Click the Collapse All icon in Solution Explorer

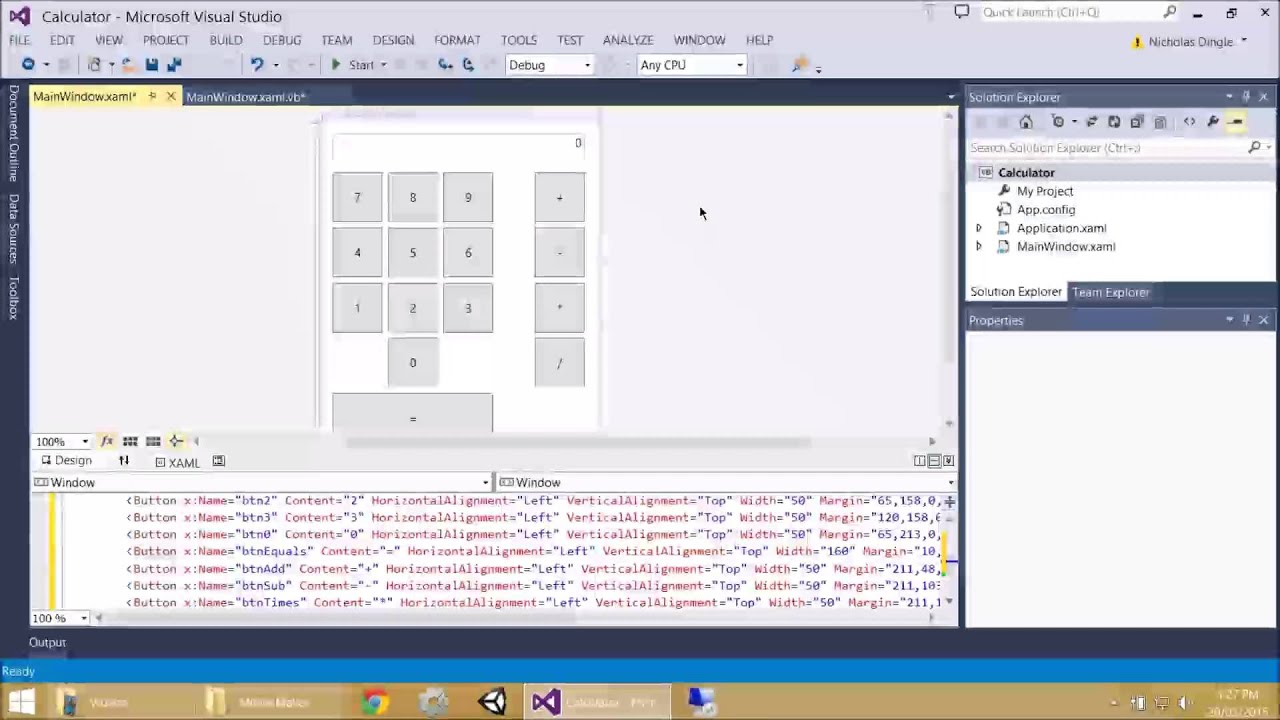click(x=1137, y=122)
